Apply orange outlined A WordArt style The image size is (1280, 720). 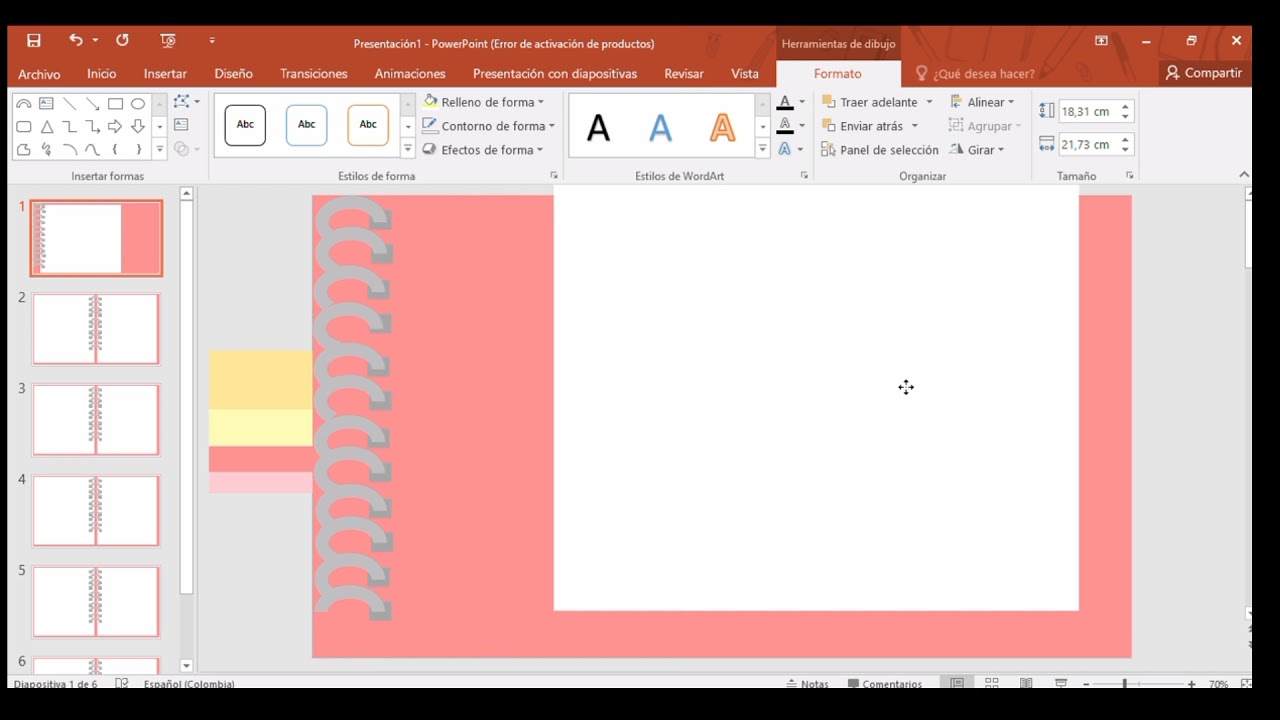click(722, 128)
